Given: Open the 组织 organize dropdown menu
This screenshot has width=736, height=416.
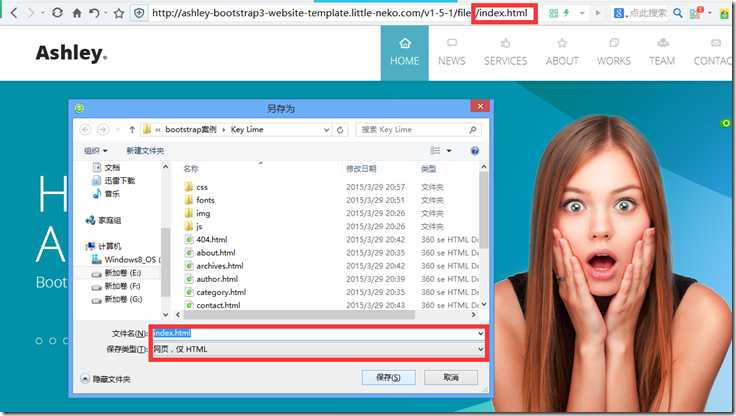Looking at the screenshot, I should coord(96,151).
